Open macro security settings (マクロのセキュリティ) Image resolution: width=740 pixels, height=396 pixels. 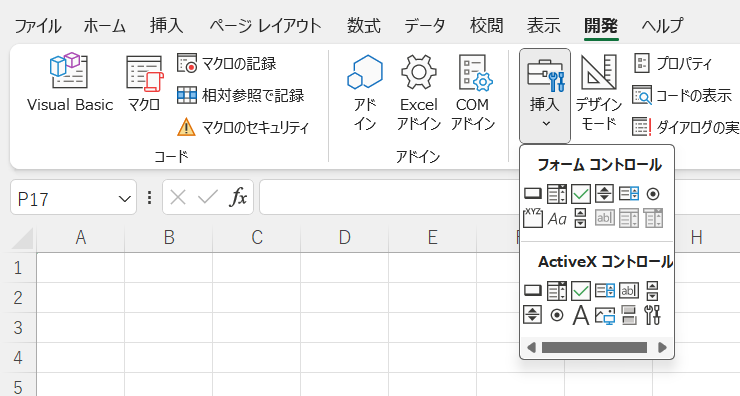point(243,127)
